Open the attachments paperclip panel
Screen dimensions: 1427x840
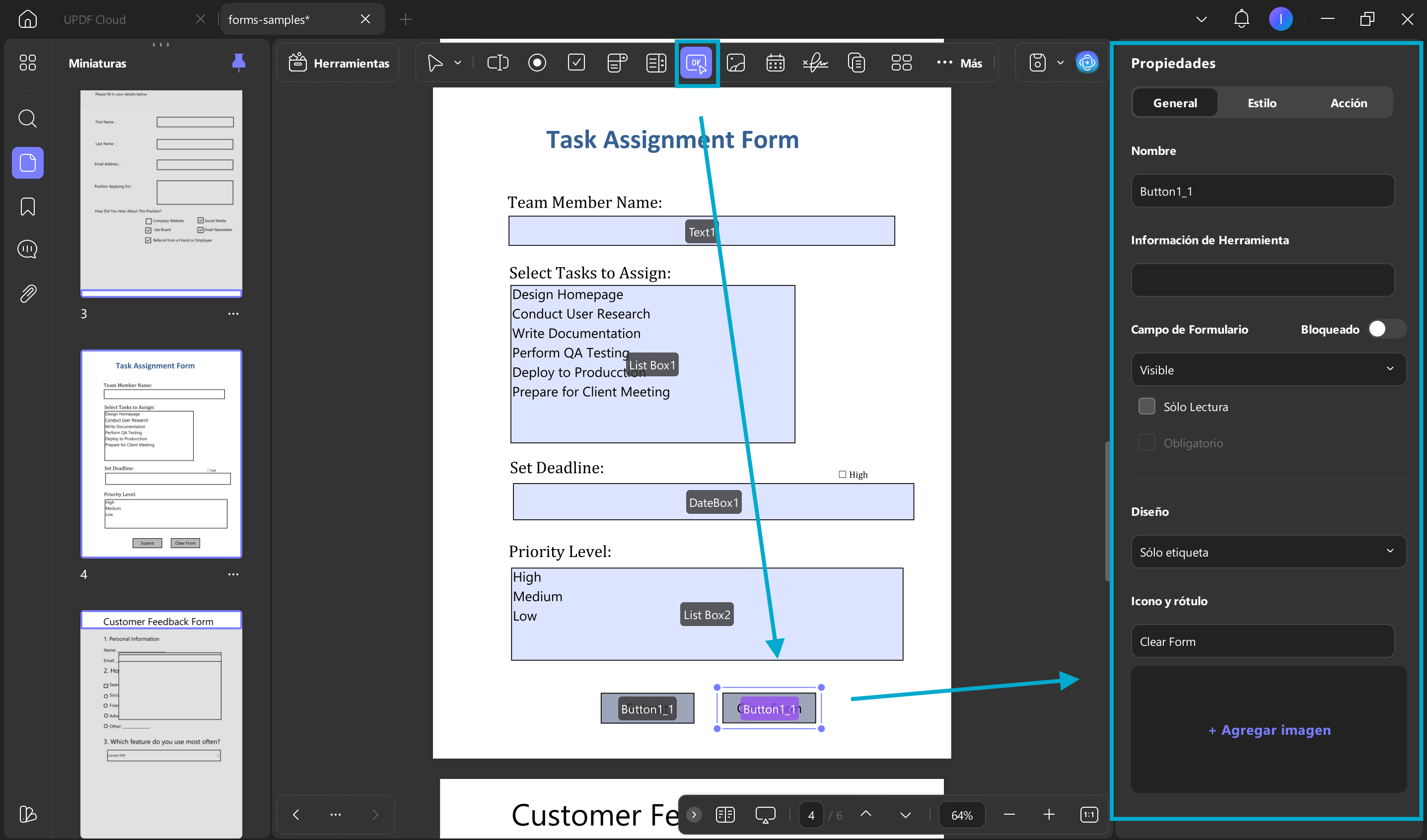click(x=27, y=293)
